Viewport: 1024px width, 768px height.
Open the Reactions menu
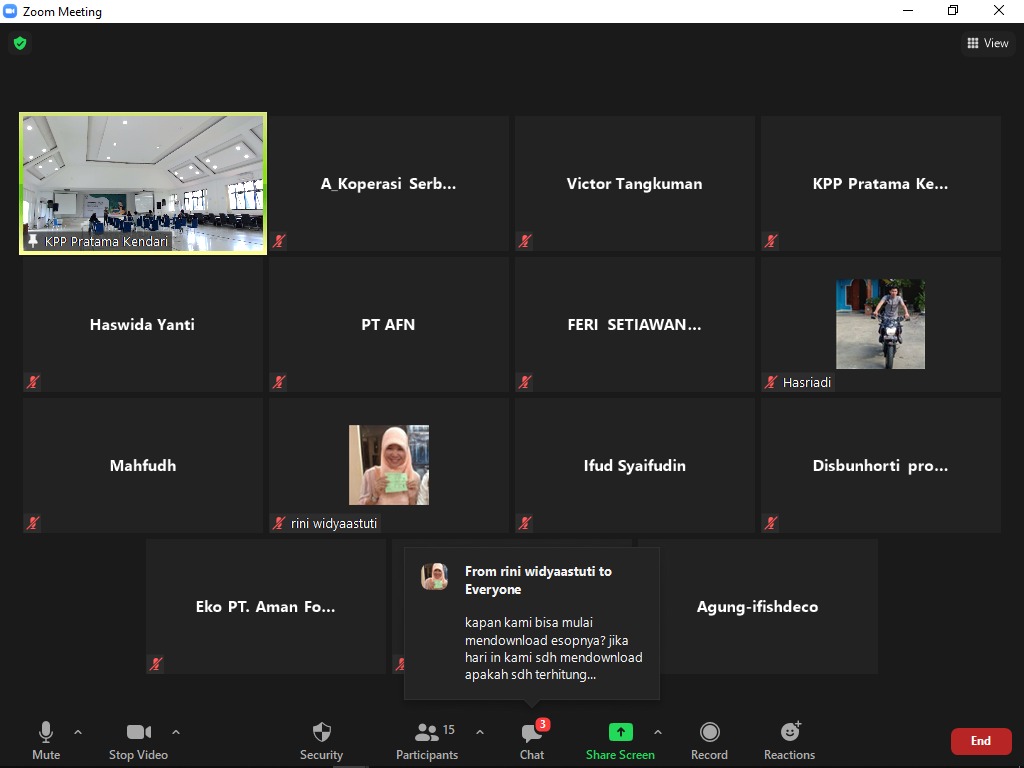coord(789,740)
